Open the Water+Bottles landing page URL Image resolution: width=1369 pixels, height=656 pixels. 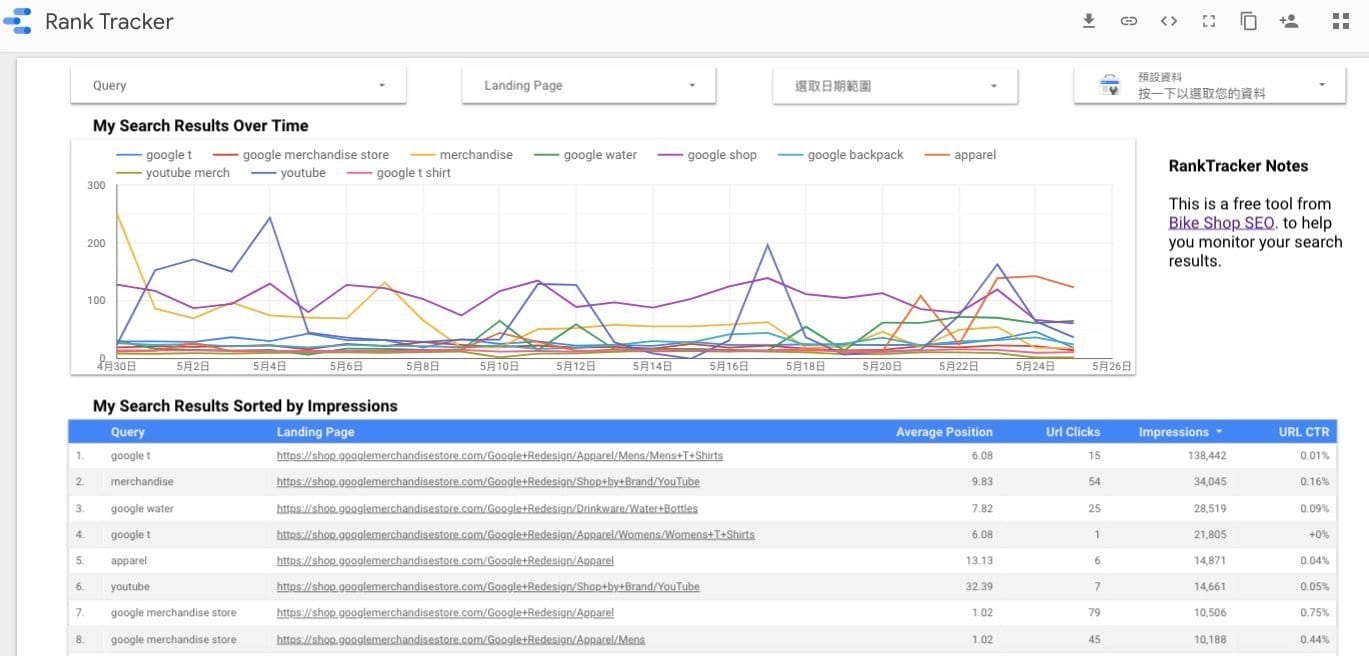pos(487,508)
